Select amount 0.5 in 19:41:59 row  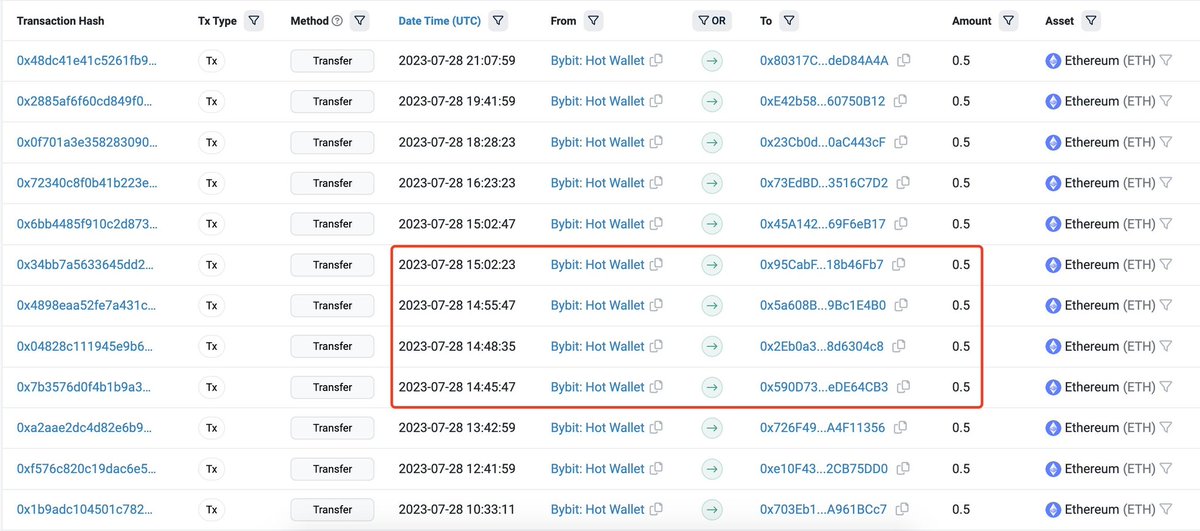pos(961,101)
